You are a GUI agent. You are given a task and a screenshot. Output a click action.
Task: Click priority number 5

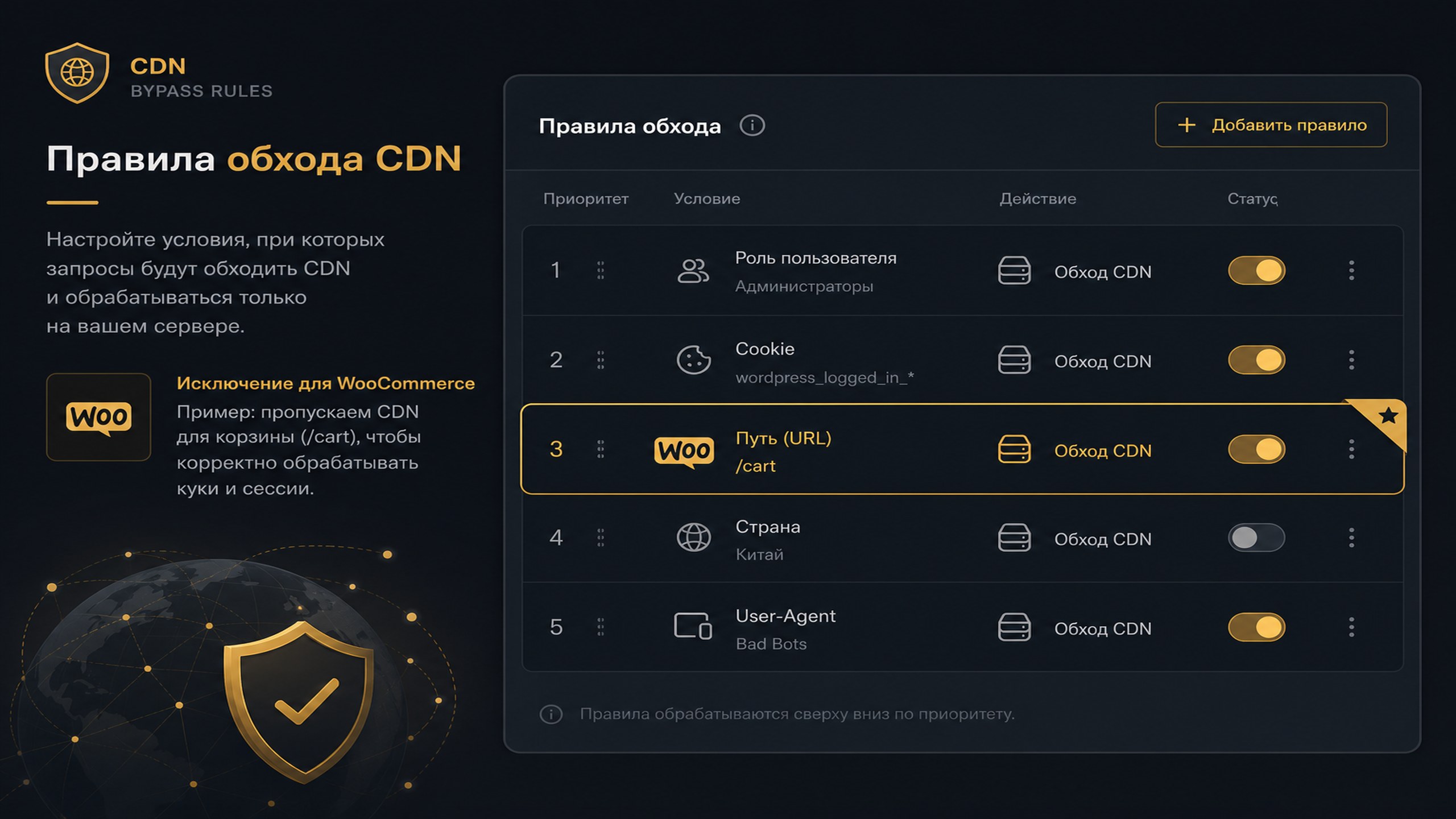coord(556,627)
